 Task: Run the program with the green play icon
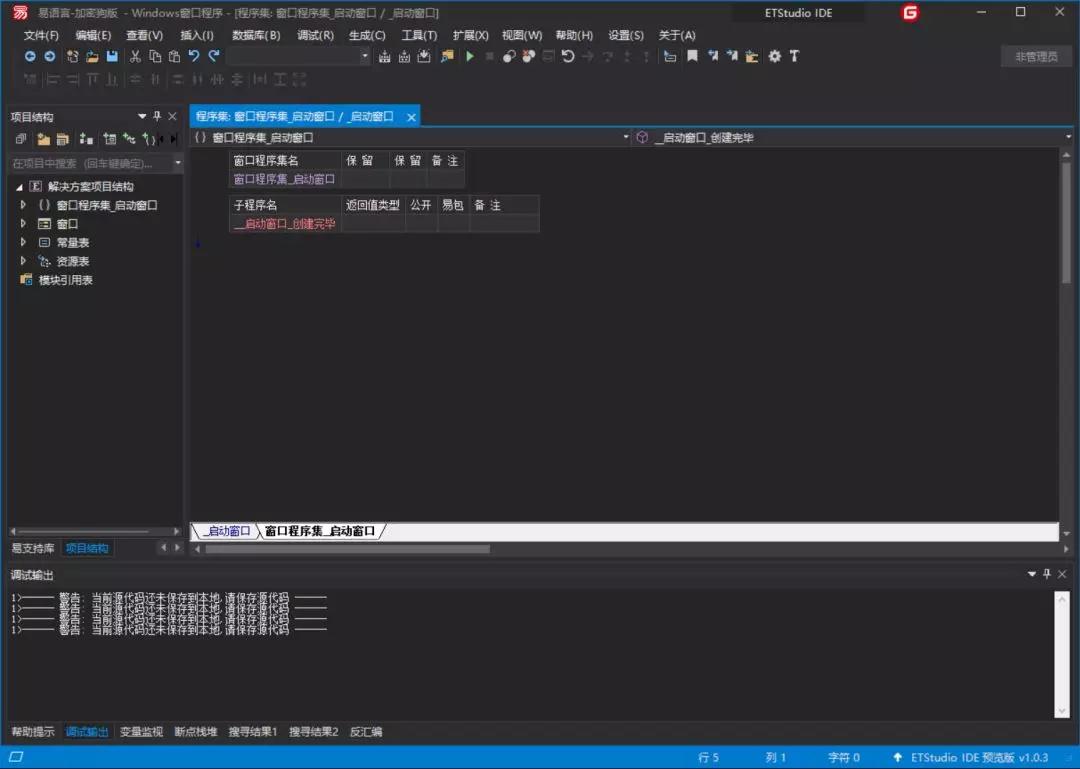(470, 56)
